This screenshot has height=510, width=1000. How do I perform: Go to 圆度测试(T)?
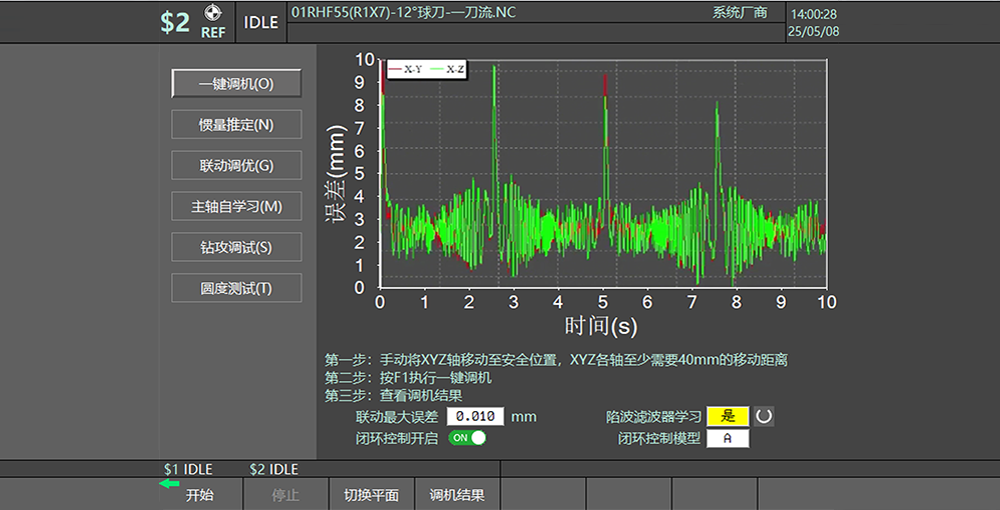236,289
